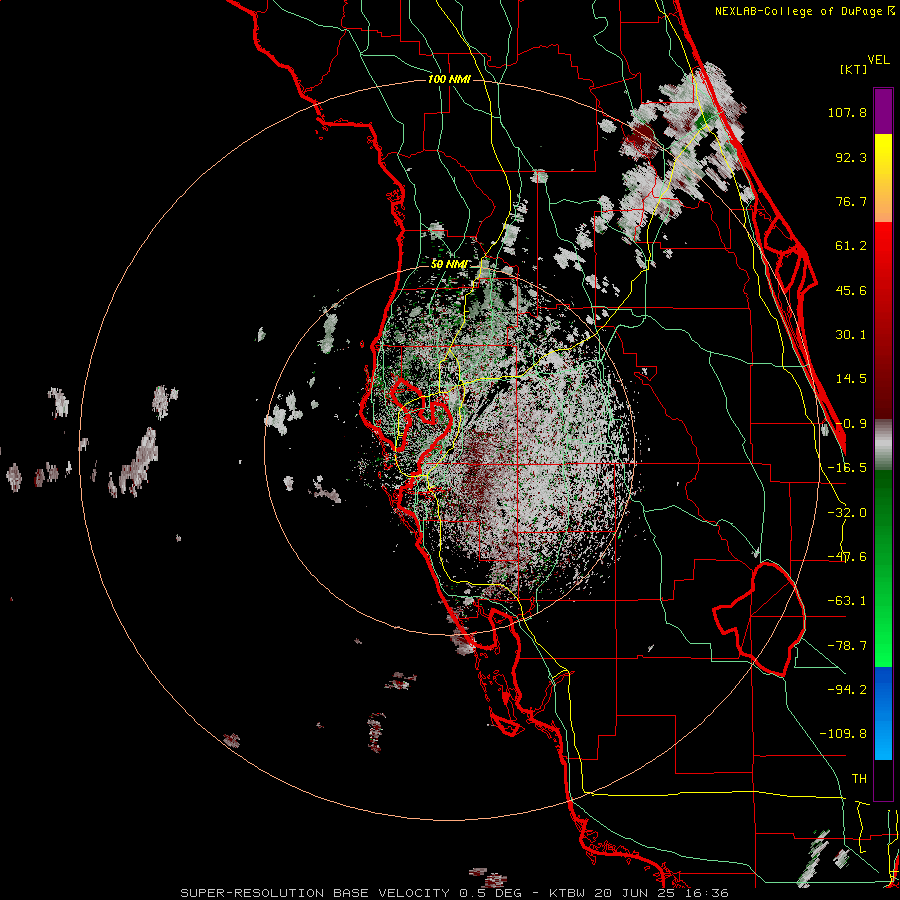This screenshot has height=900, width=900.
Task: Click the -47.6 scale value
Action: point(847,557)
